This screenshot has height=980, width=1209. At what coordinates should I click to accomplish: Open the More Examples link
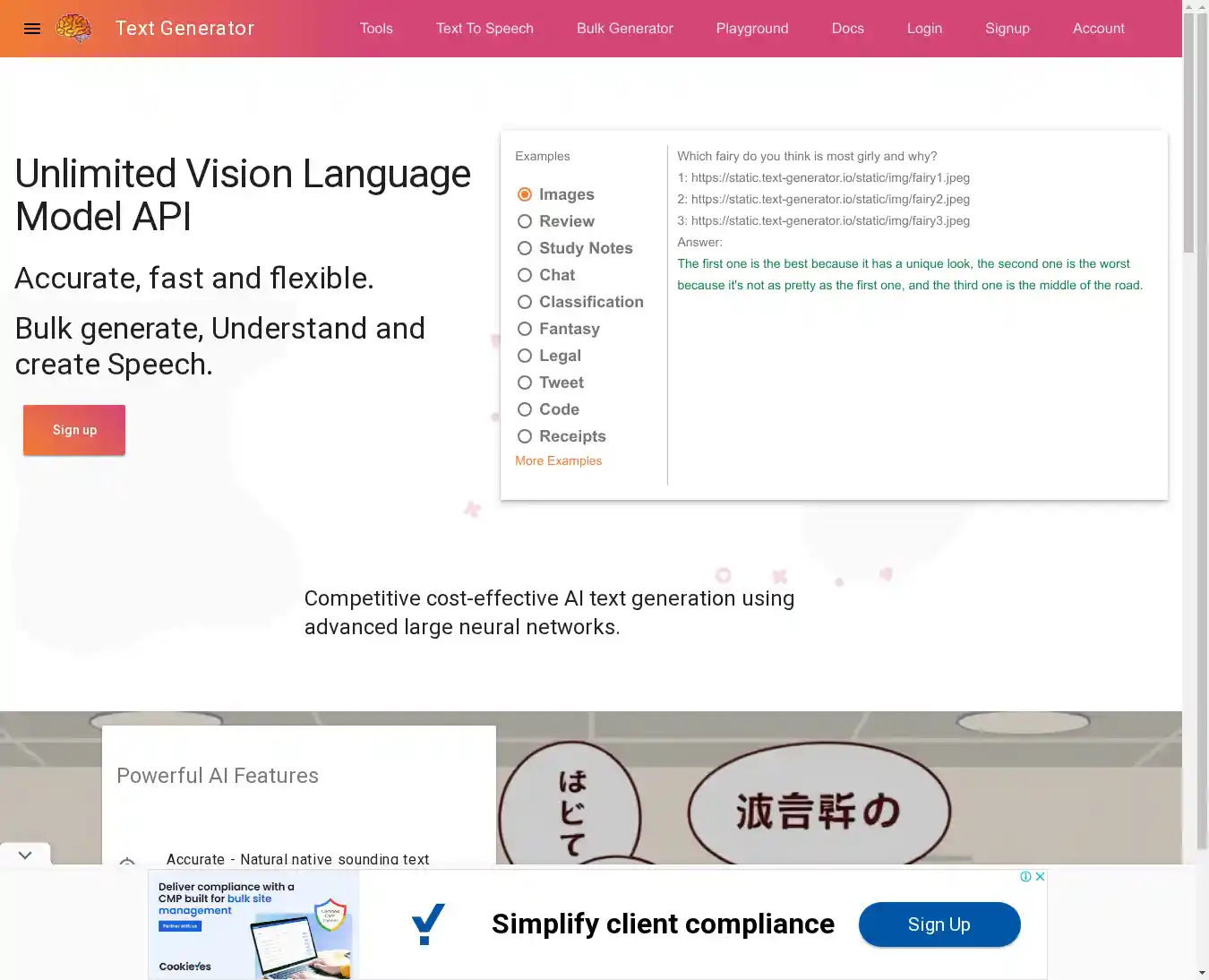pos(558,460)
